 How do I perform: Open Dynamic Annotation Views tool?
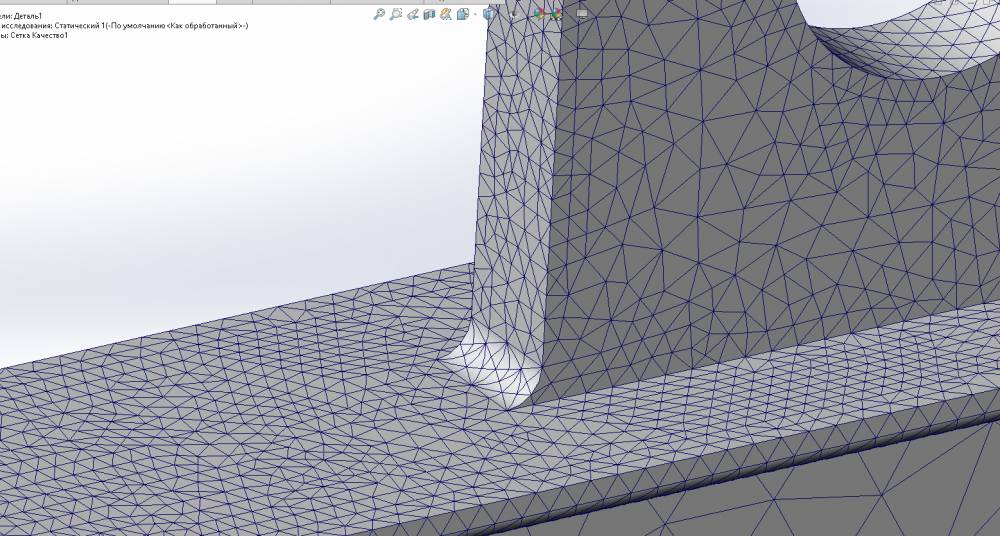click(446, 14)
